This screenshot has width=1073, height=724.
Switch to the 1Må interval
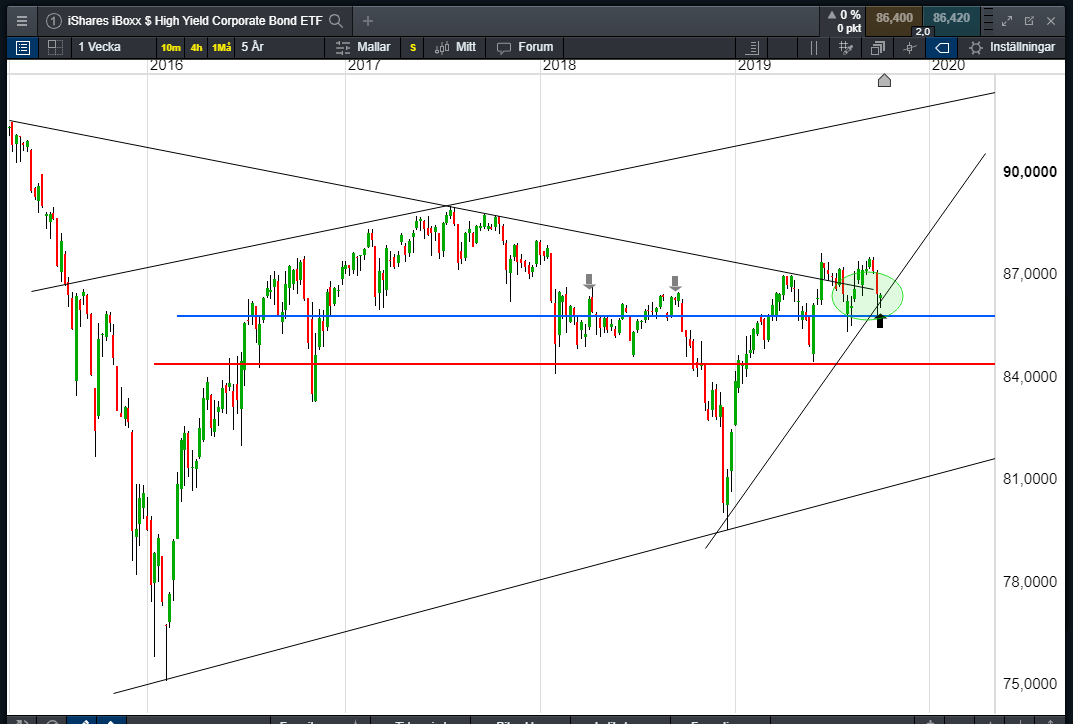pos(222,48)
